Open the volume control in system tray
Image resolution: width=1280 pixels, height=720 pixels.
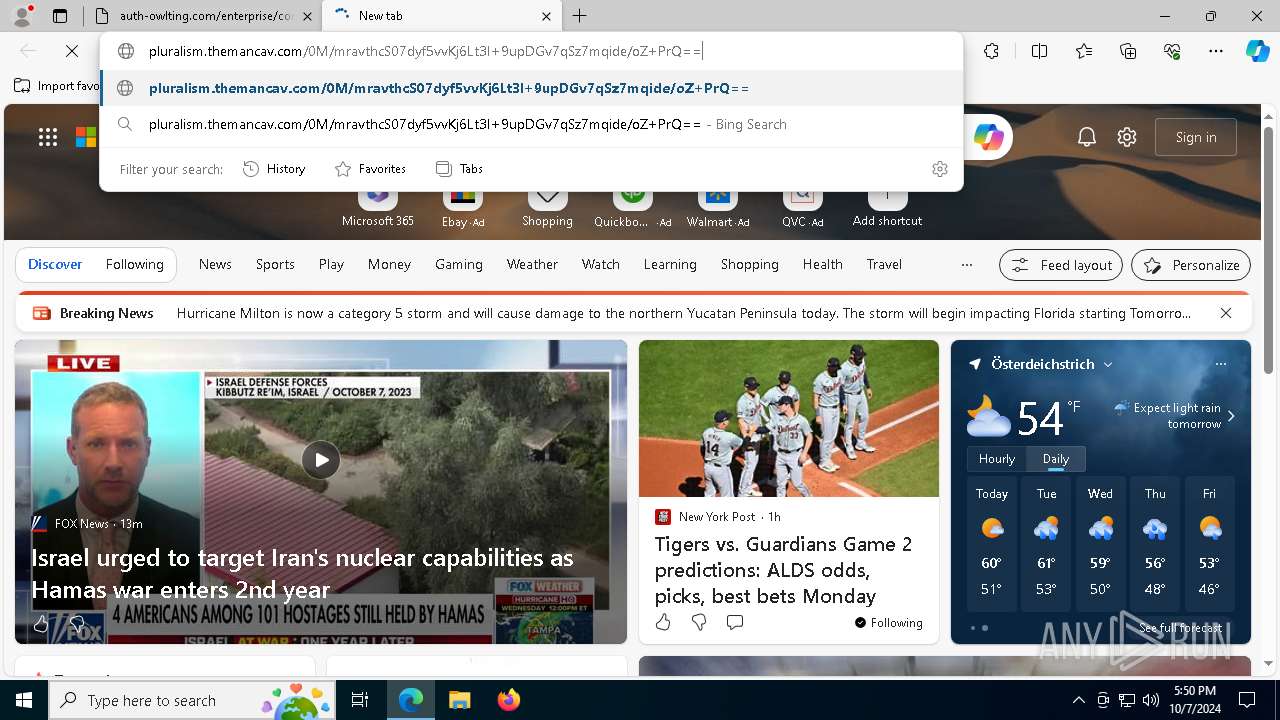point(1151,700)
